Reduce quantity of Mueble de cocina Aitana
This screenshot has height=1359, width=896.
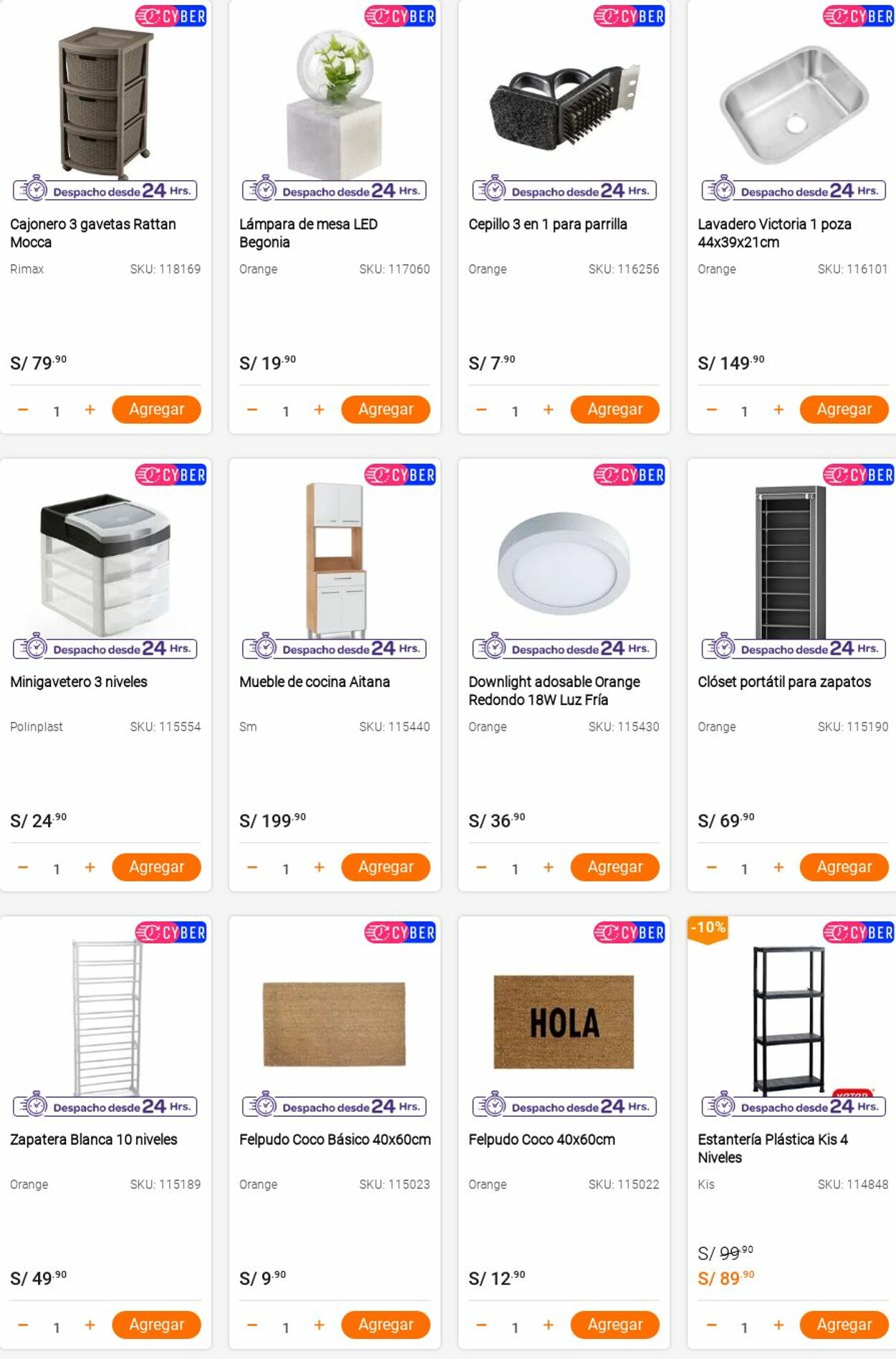coord(252,867)
